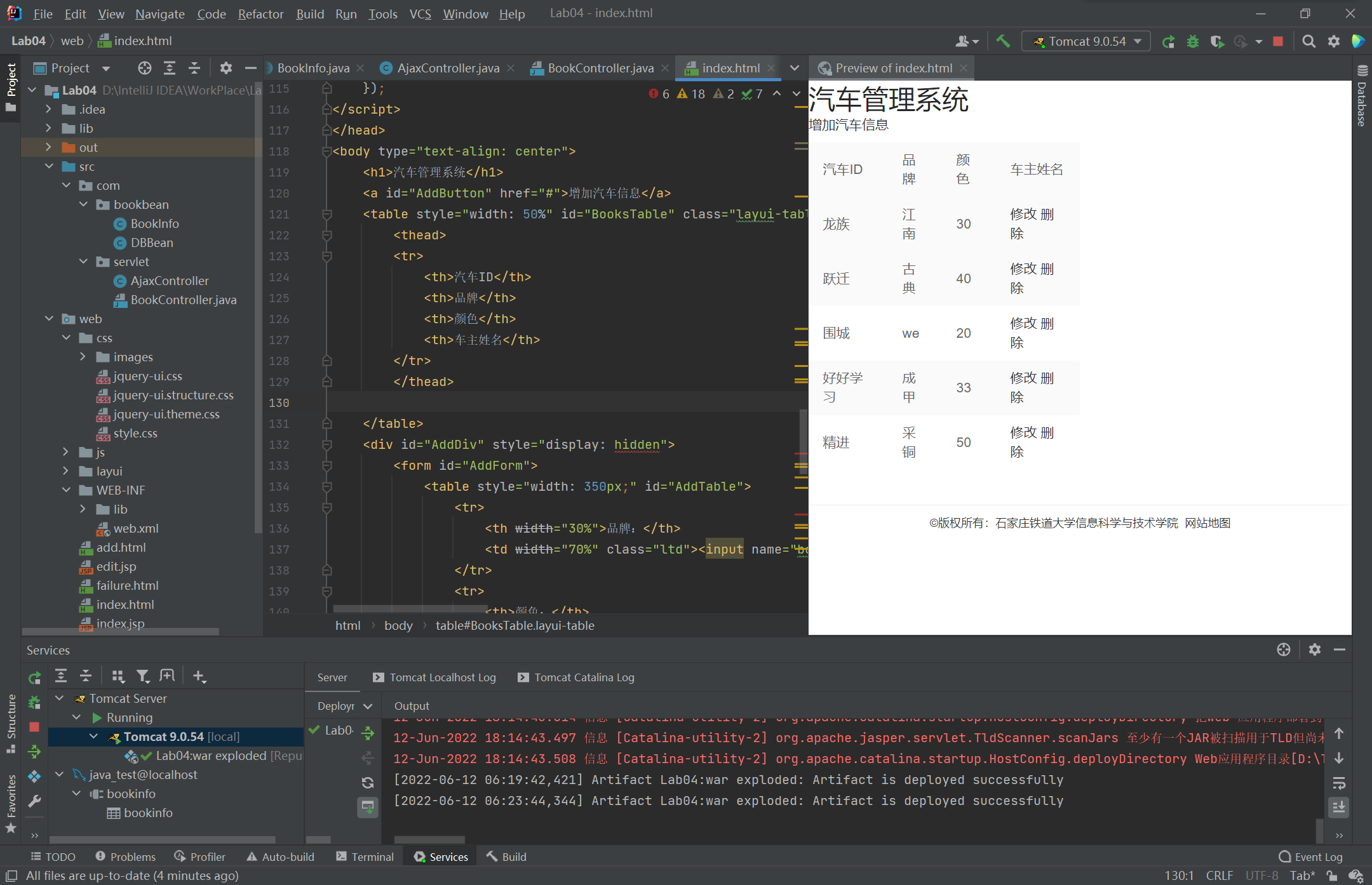Open the Terminal tool window button

(365, 856)
